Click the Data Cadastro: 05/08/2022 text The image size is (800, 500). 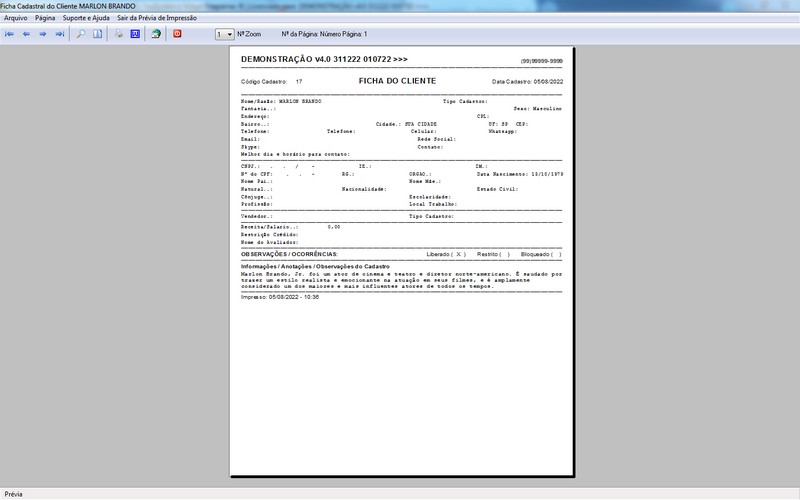[x=528, y=82]
